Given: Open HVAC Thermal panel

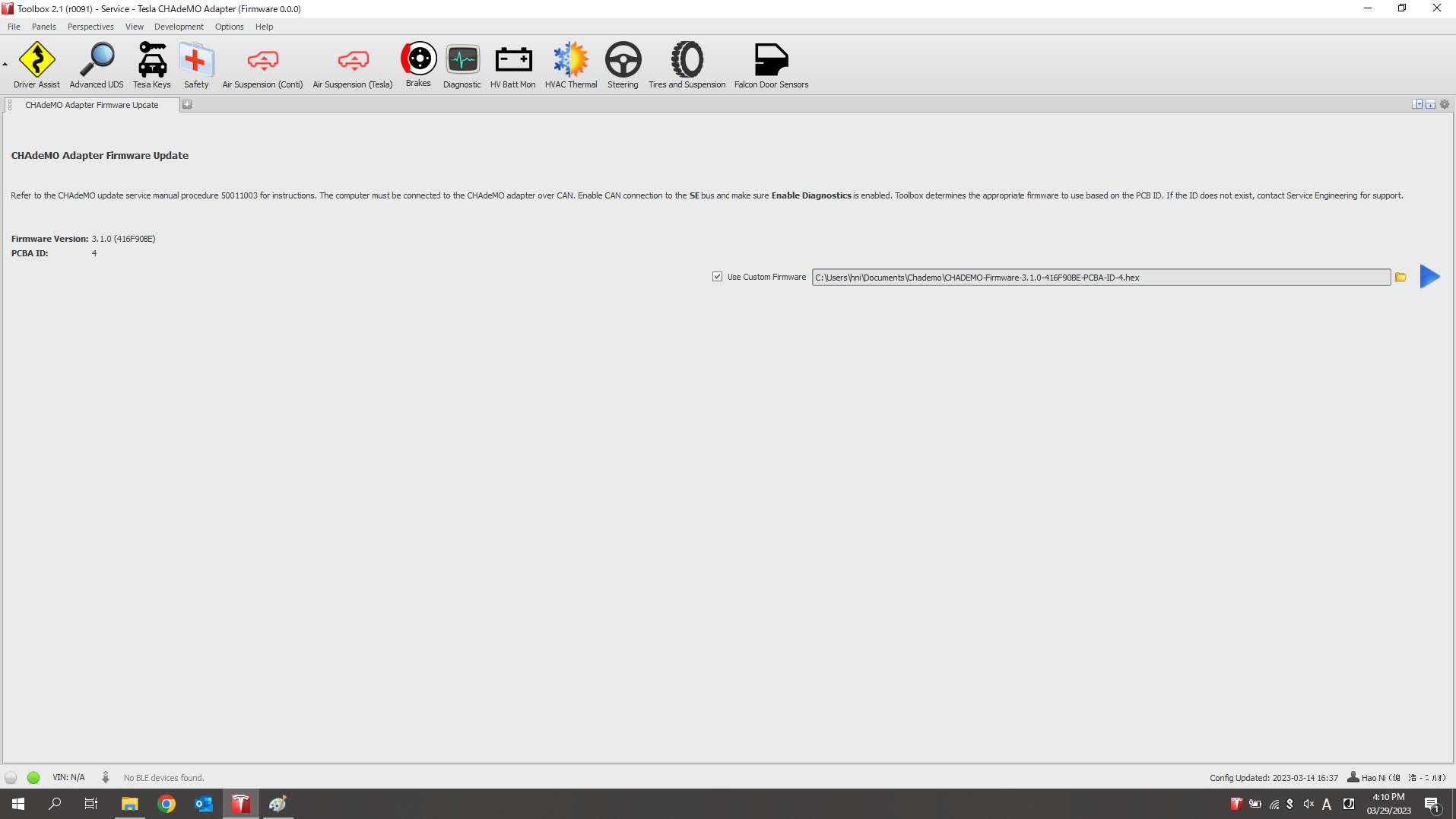Looking at the screenshot, I should pos(571,65).
